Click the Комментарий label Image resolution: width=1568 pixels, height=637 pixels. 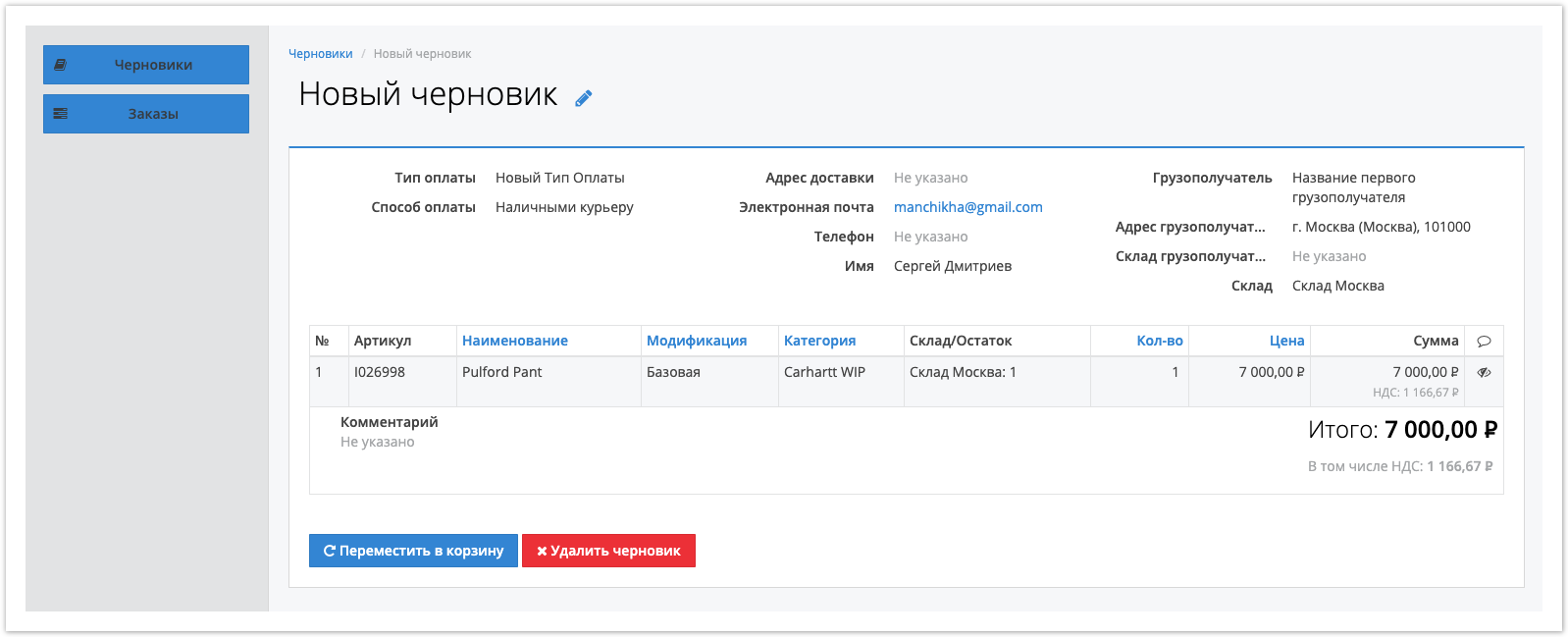(x=389, y=422)
